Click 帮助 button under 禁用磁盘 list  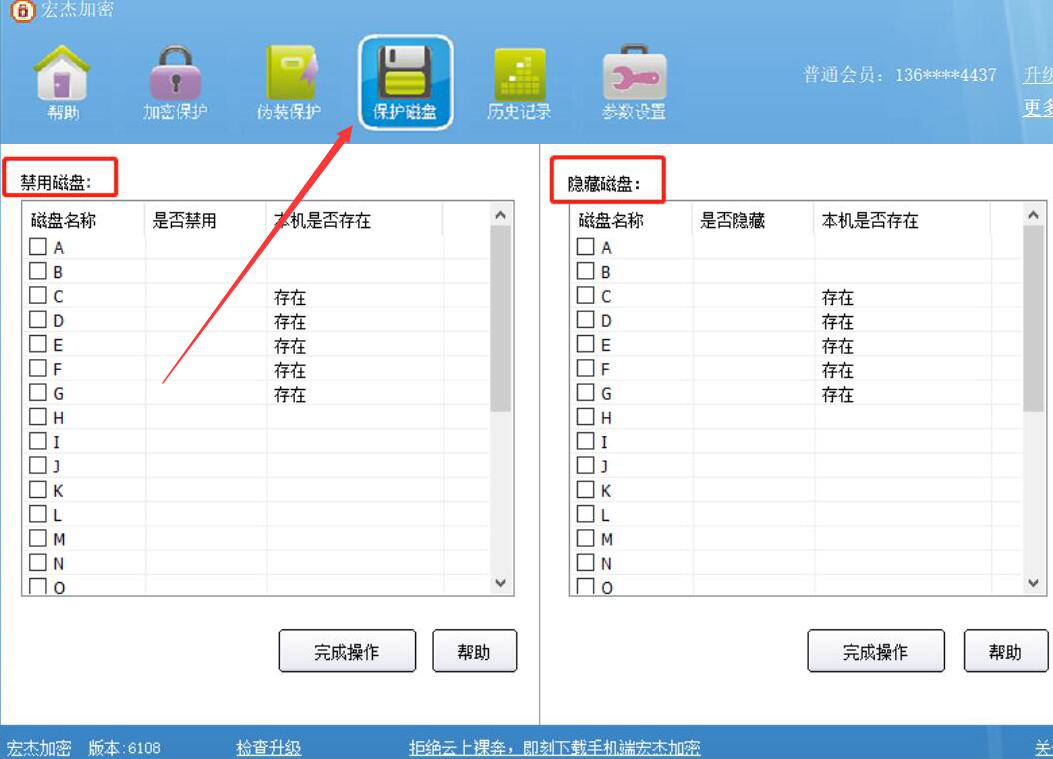pos(475,651)
